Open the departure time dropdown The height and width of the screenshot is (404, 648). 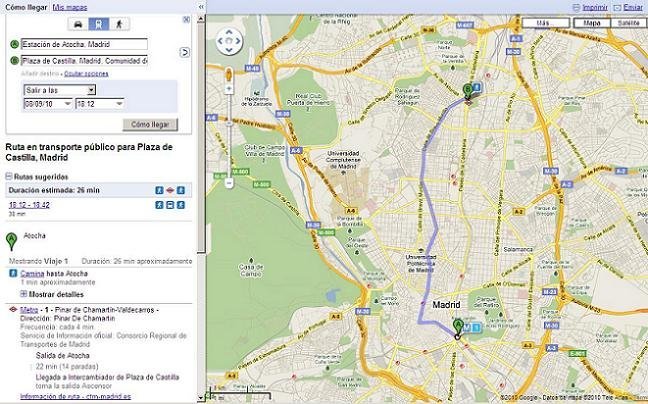tap(100, 104)
